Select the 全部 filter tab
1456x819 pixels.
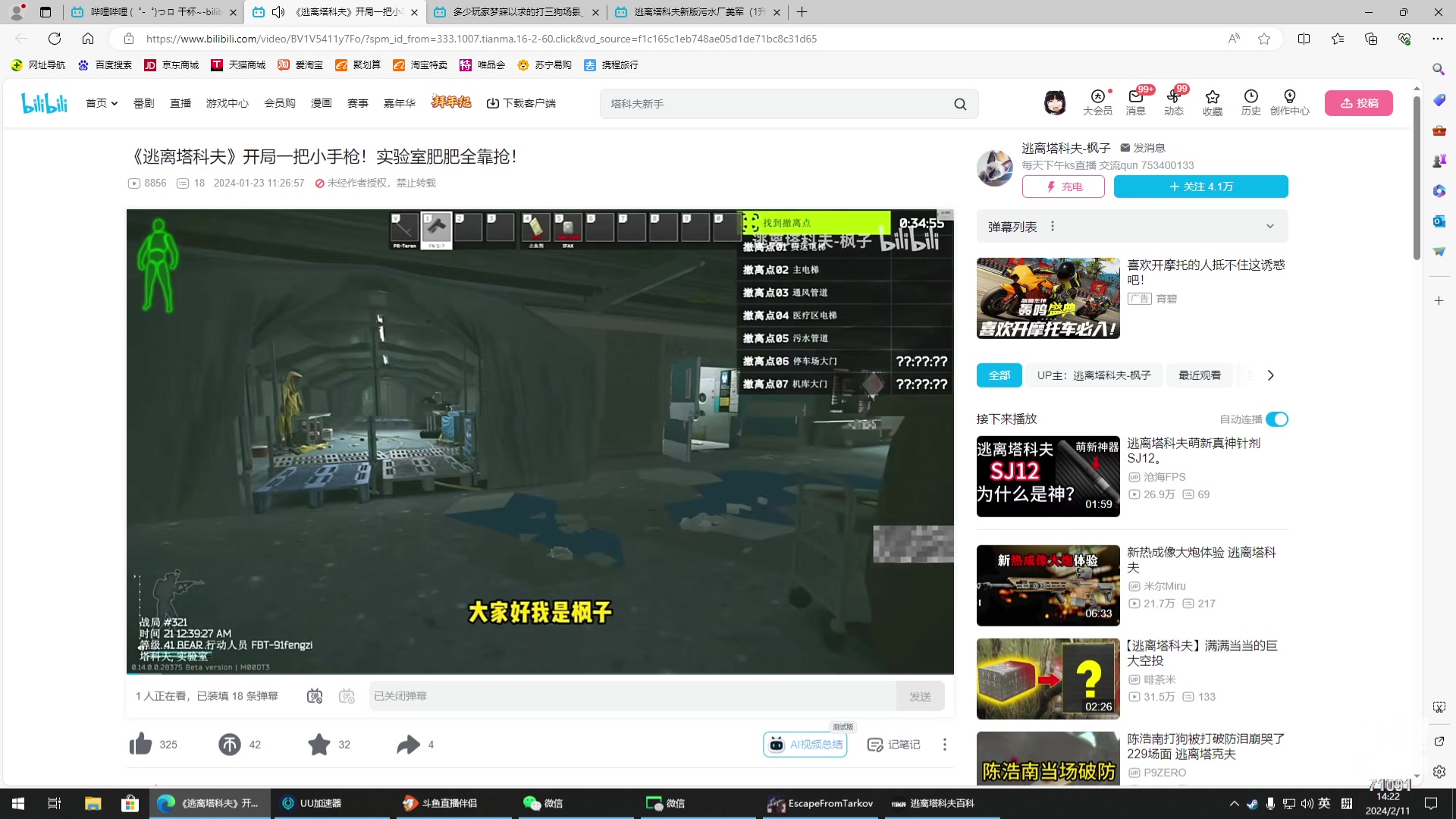999,375
